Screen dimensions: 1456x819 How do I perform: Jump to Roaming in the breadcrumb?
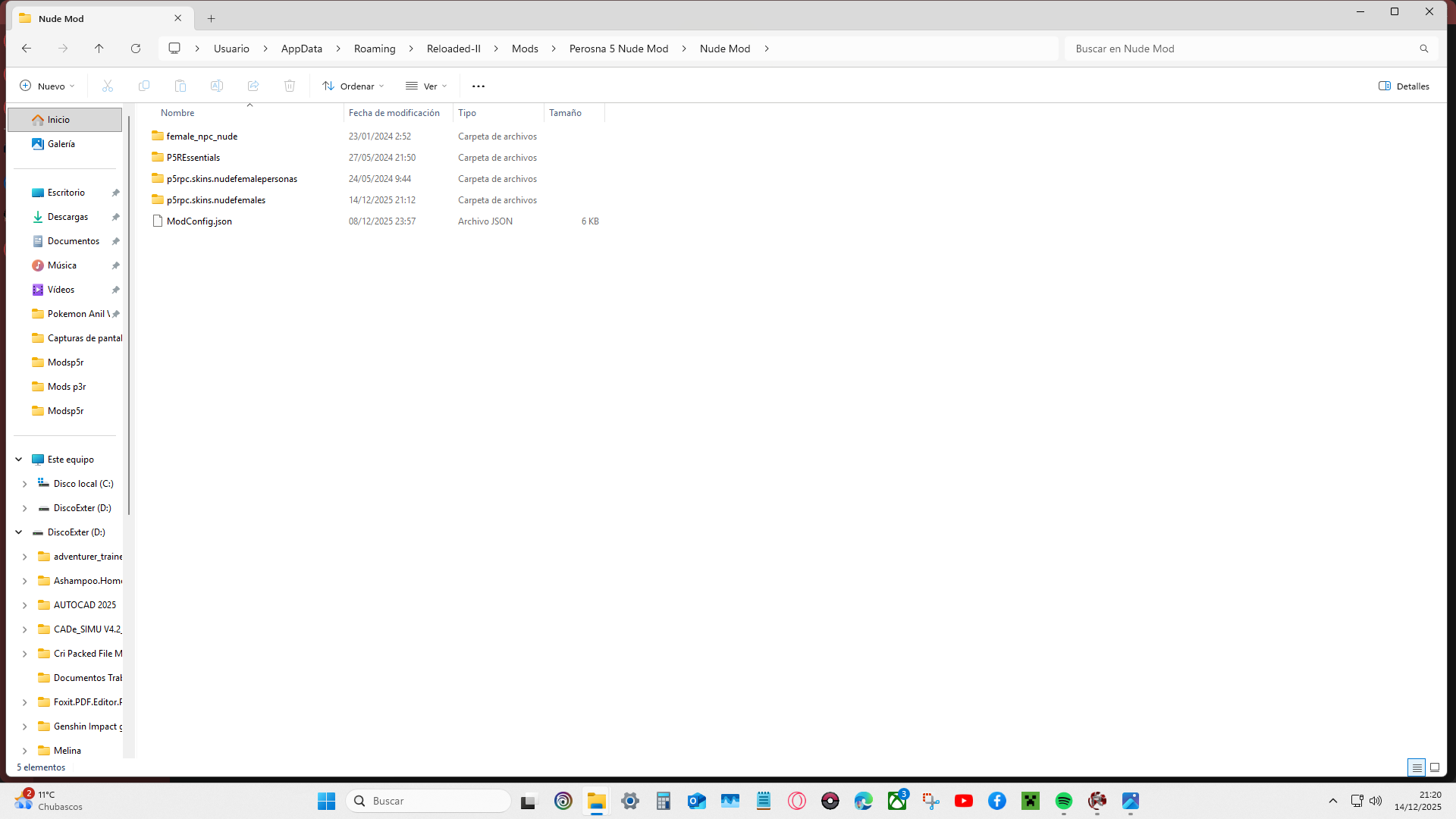[375, 49]
